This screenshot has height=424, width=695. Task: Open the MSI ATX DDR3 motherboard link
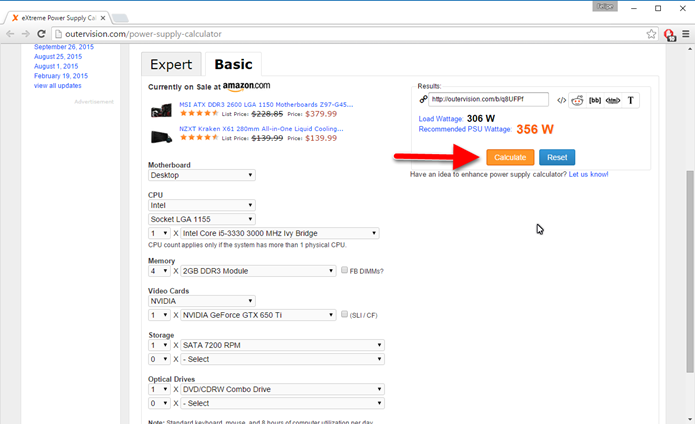[x=266, y=105]
